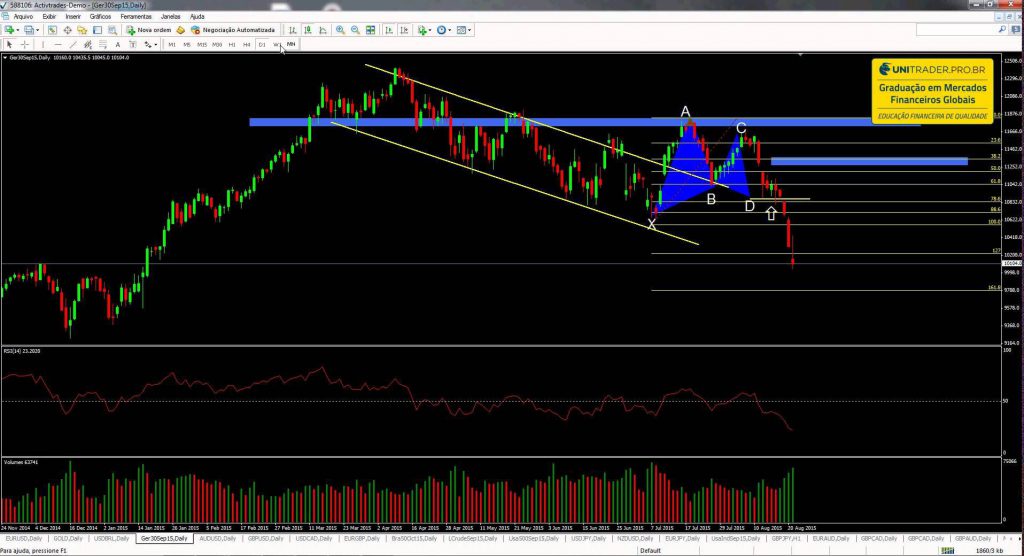Click the Default profile in status bar
This screenshot has width=1024, height=556.
click(650, 551)
